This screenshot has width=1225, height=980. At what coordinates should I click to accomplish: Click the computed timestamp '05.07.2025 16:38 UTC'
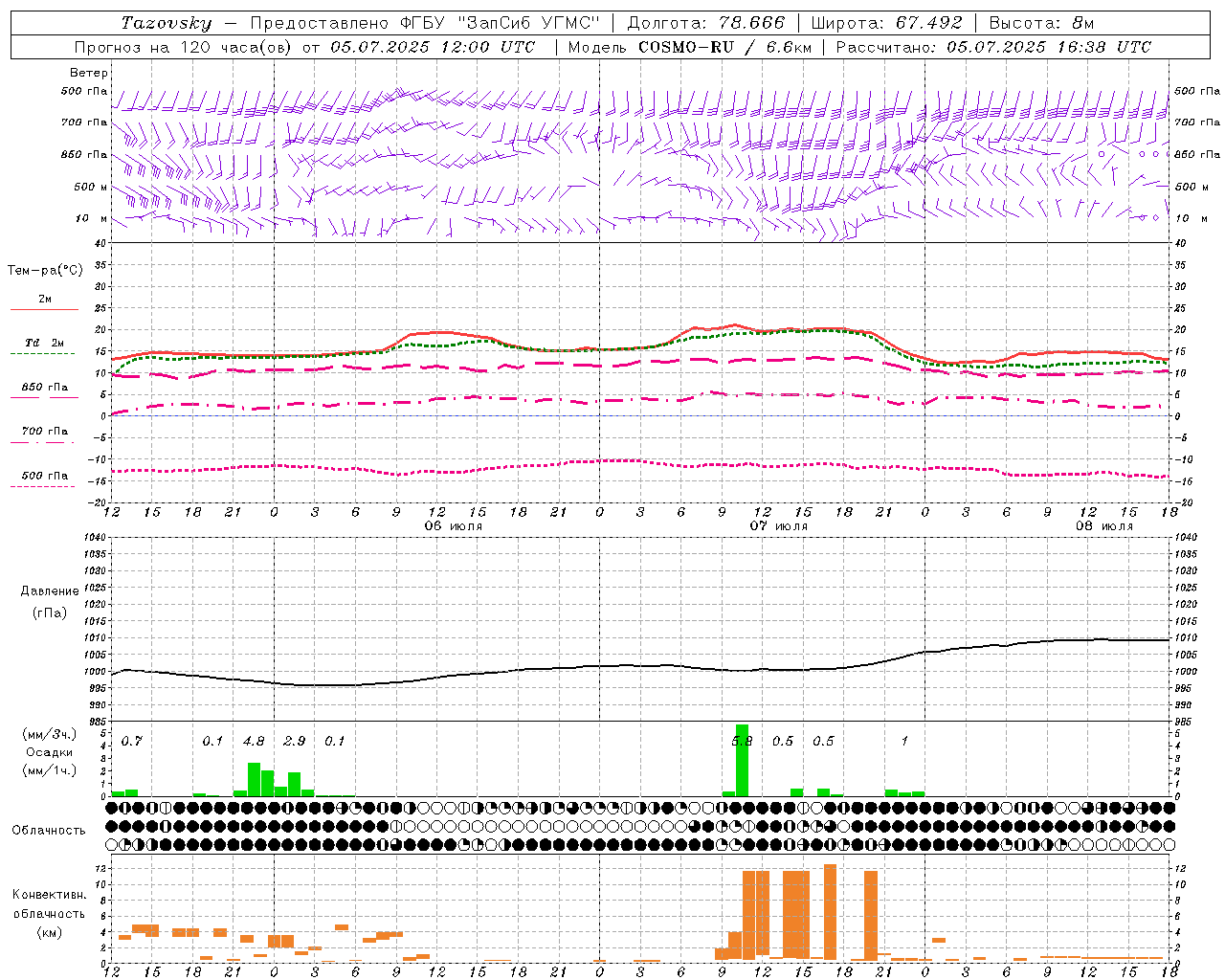tap(1049, 47)
